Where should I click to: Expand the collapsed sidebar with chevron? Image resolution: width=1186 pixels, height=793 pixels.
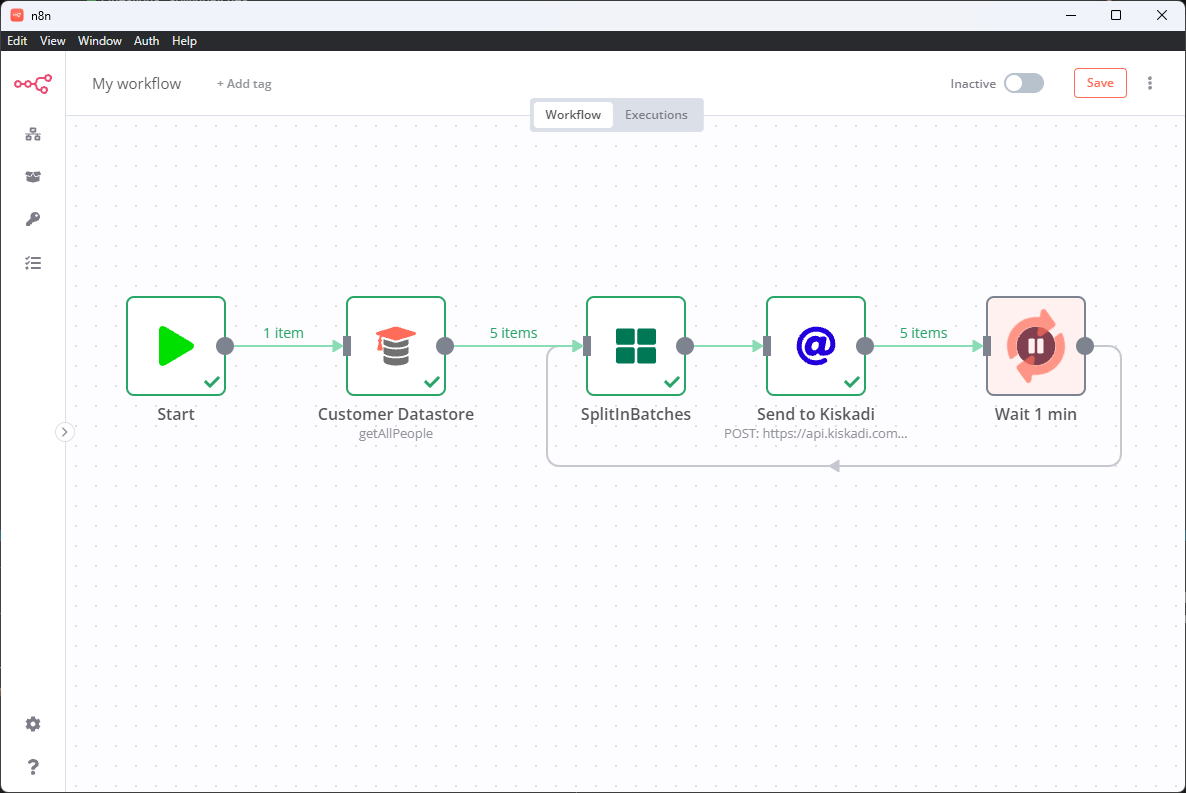[x=64, y=432]
